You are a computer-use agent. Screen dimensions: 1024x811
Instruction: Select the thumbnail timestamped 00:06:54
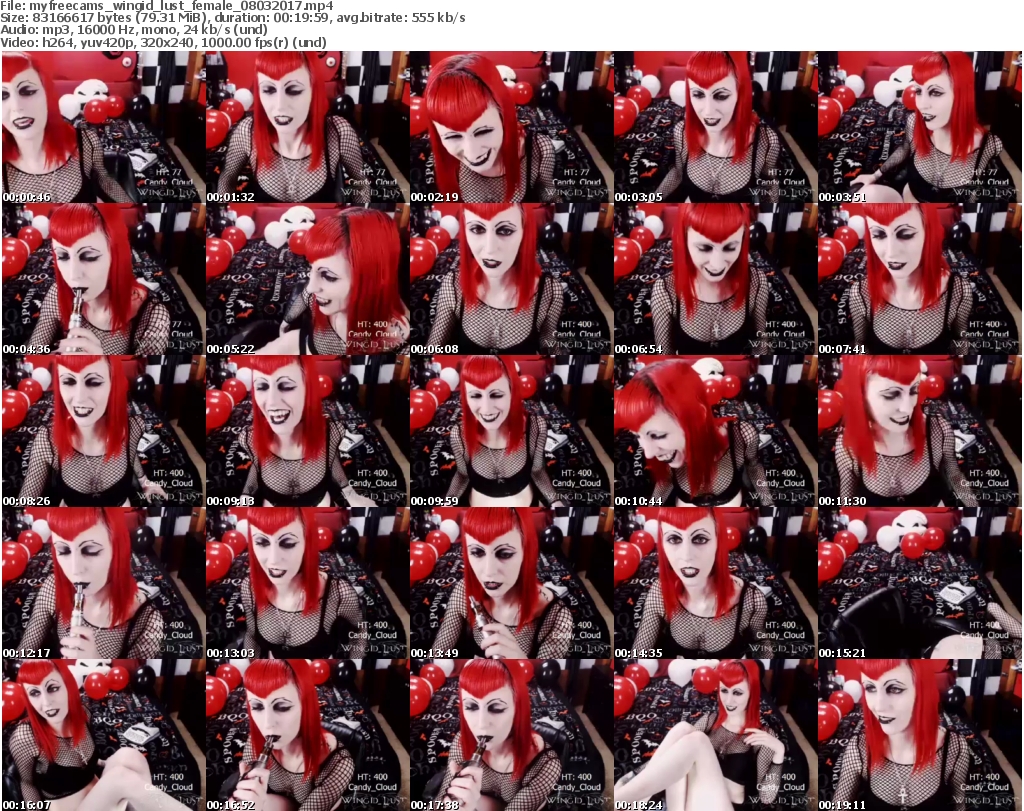[x=715, y=279]
